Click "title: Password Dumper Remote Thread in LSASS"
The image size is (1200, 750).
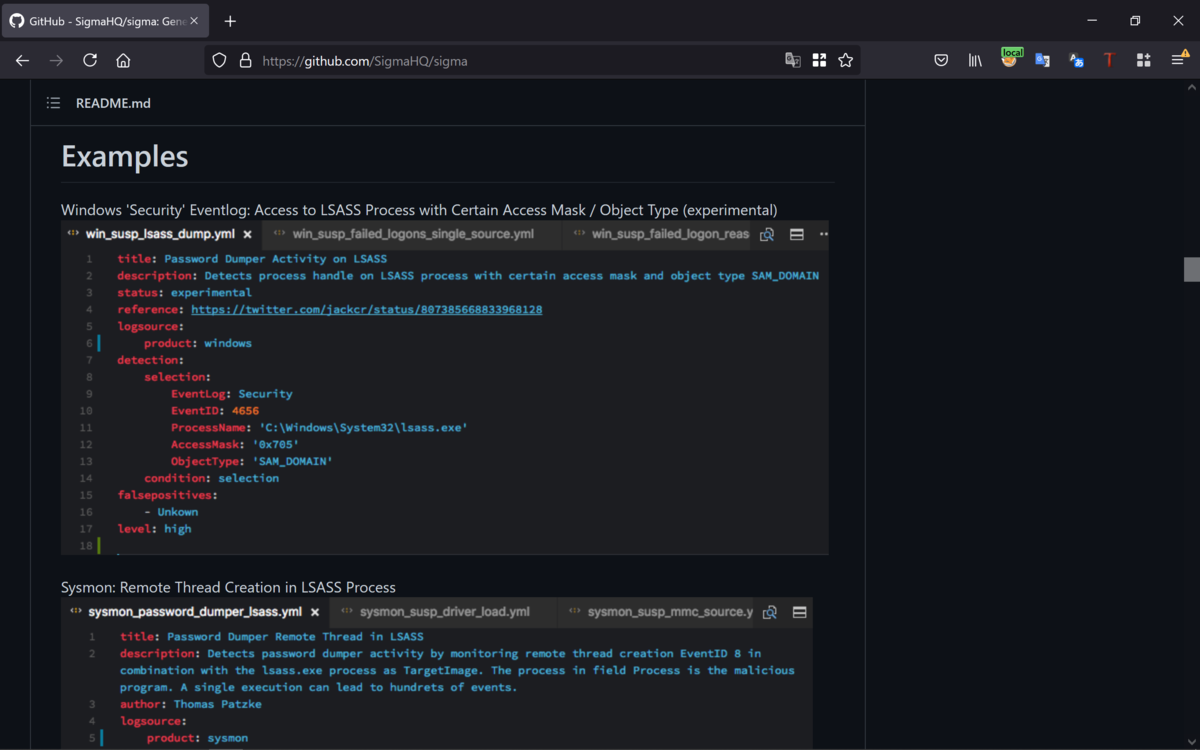[x=272, y=637]
